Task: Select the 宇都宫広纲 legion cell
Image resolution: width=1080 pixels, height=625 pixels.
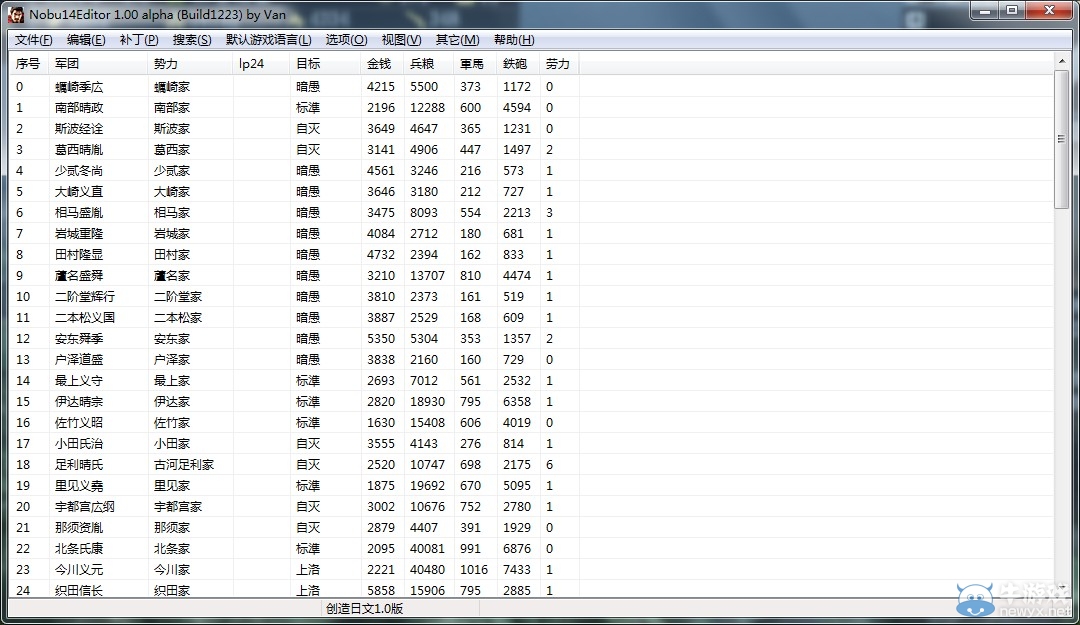Action: tap(85, 507)
